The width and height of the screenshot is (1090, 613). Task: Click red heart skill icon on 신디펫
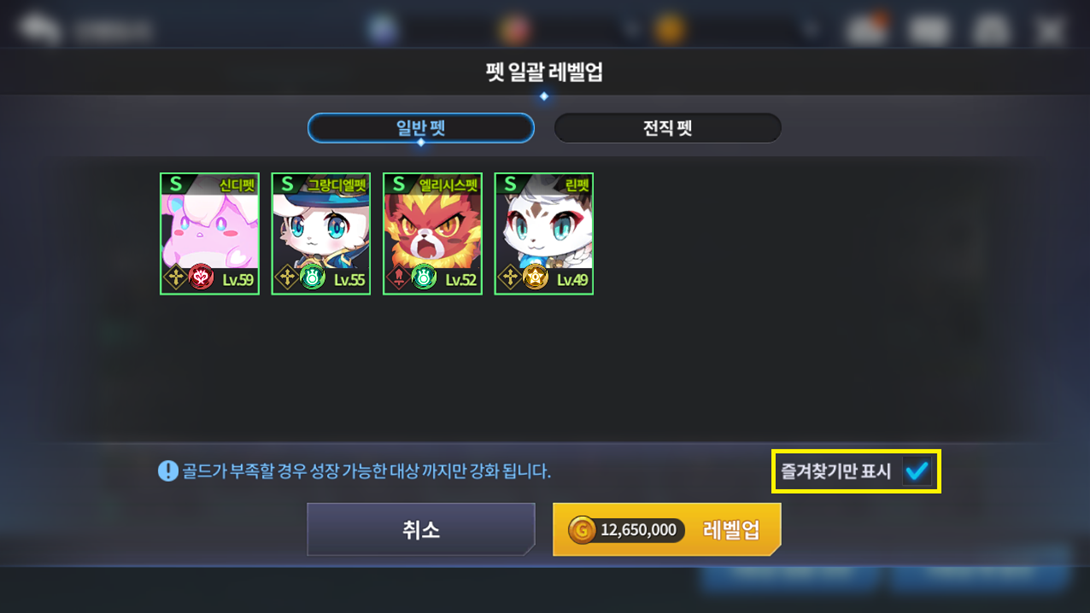coord(202,277)
